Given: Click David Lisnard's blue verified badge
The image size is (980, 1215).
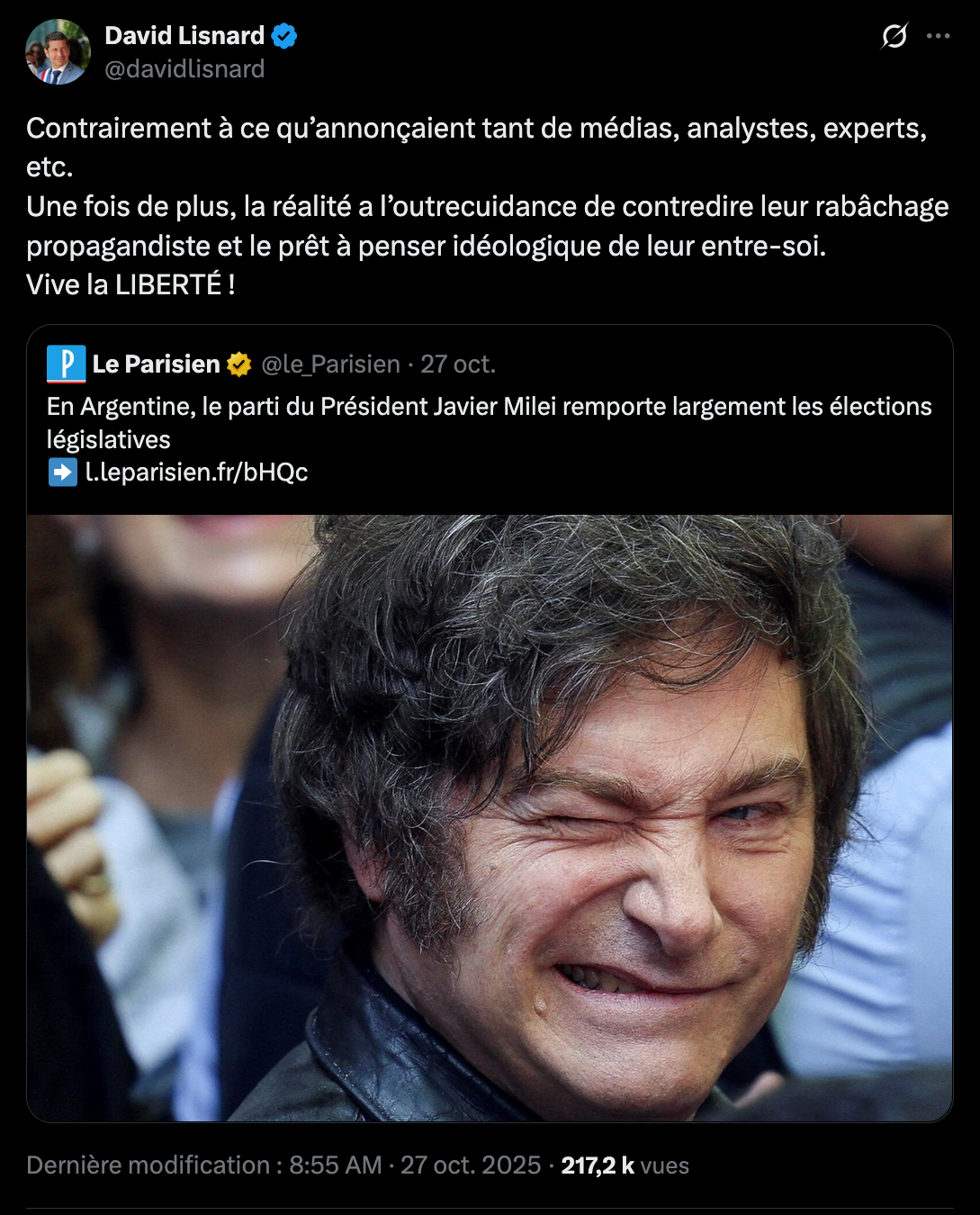Looking at the screenshot, I should (284, 36).
